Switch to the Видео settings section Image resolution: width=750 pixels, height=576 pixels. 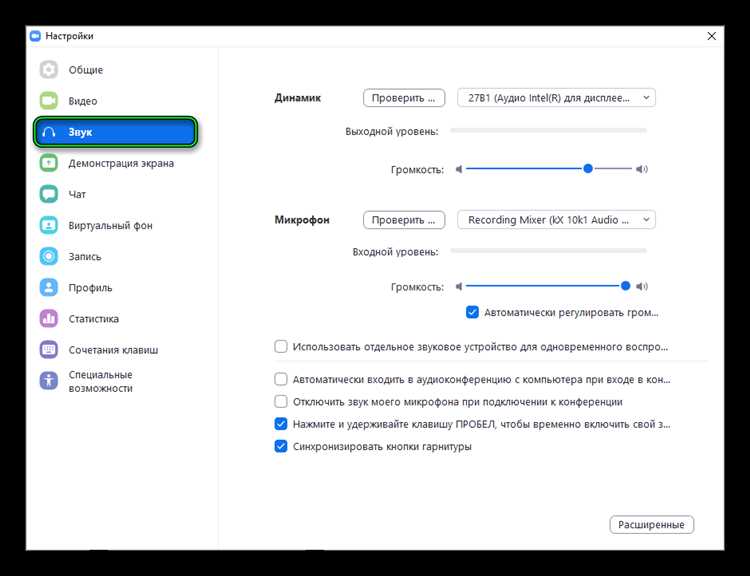click(x=83, y=101)
